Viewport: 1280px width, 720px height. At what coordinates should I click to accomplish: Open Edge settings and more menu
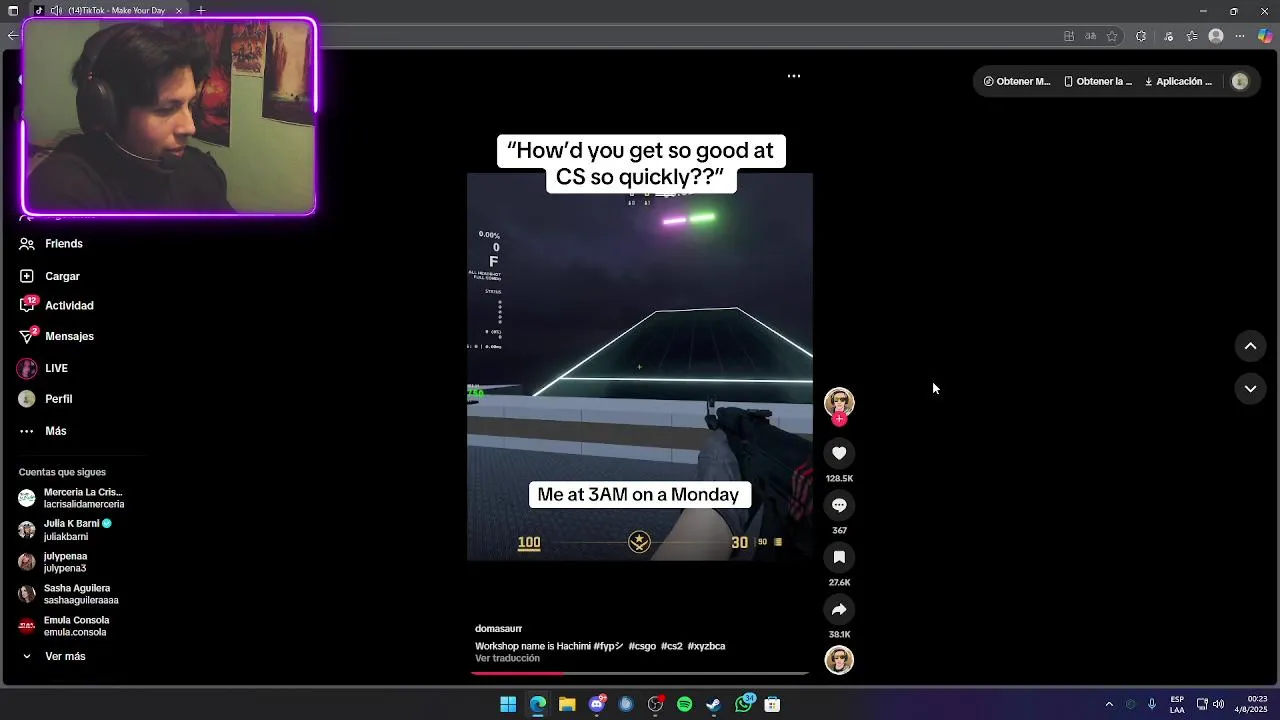(x=1240, y=36)
